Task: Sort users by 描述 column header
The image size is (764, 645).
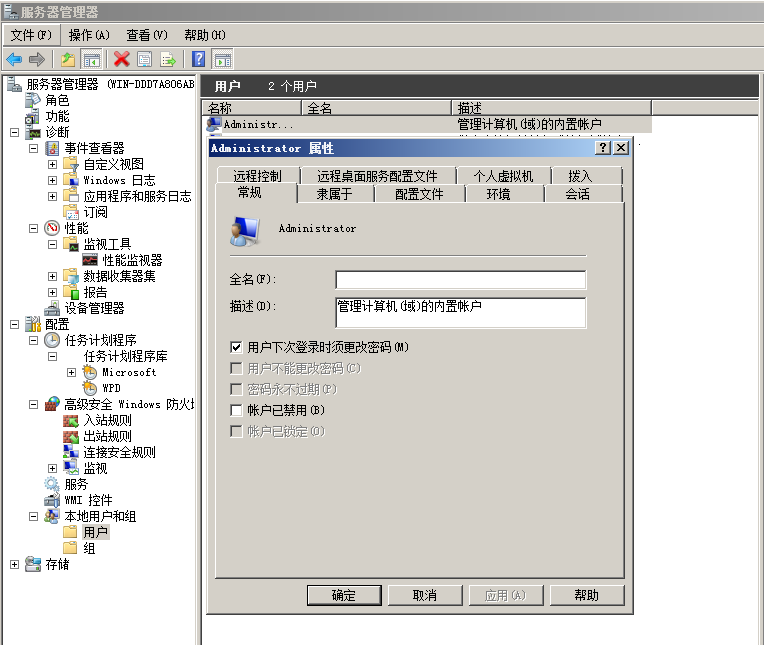Action: 552,108
